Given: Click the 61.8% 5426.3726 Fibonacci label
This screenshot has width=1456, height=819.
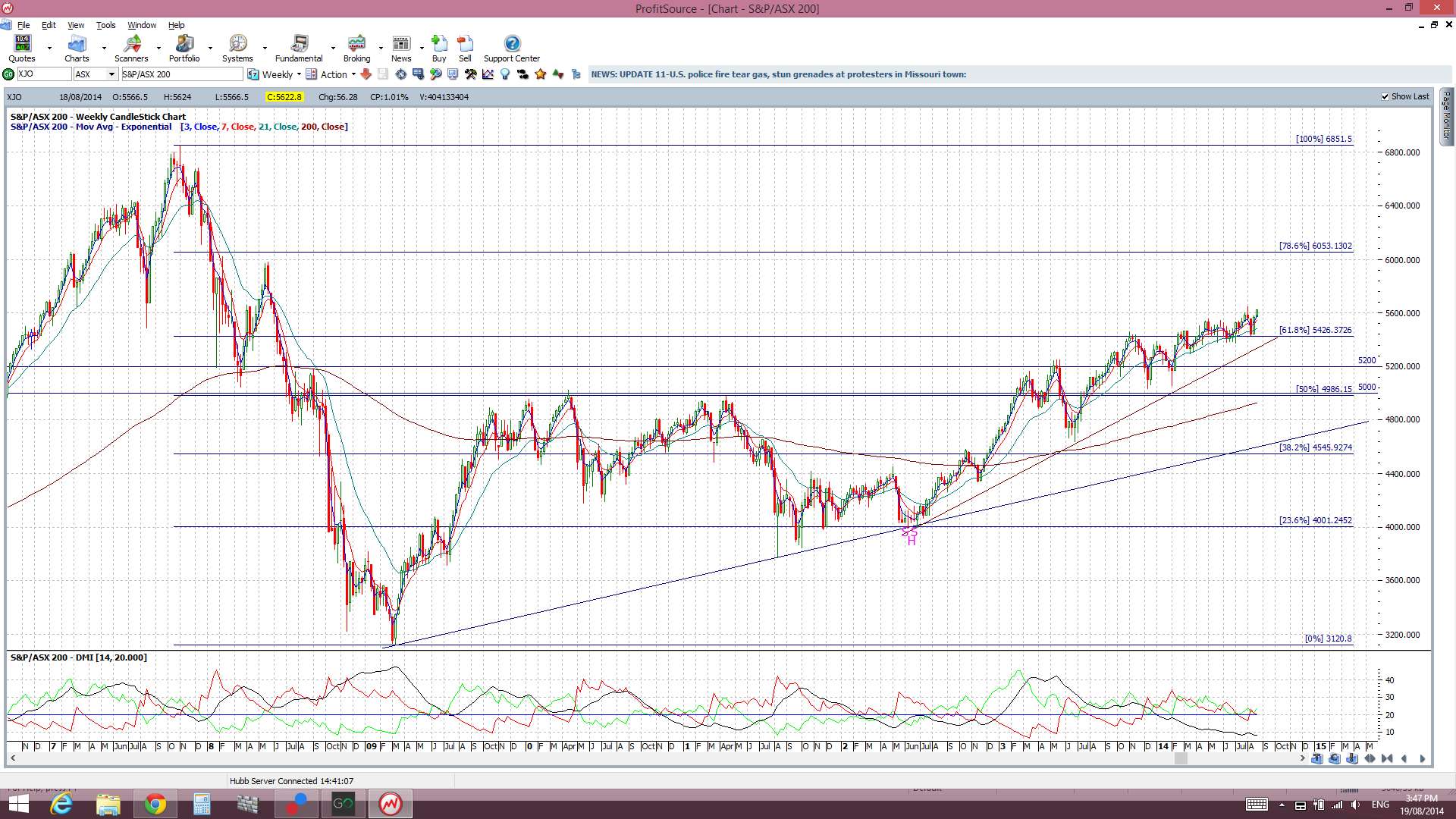Looking at the screenshot, I should coord(1315,330).
